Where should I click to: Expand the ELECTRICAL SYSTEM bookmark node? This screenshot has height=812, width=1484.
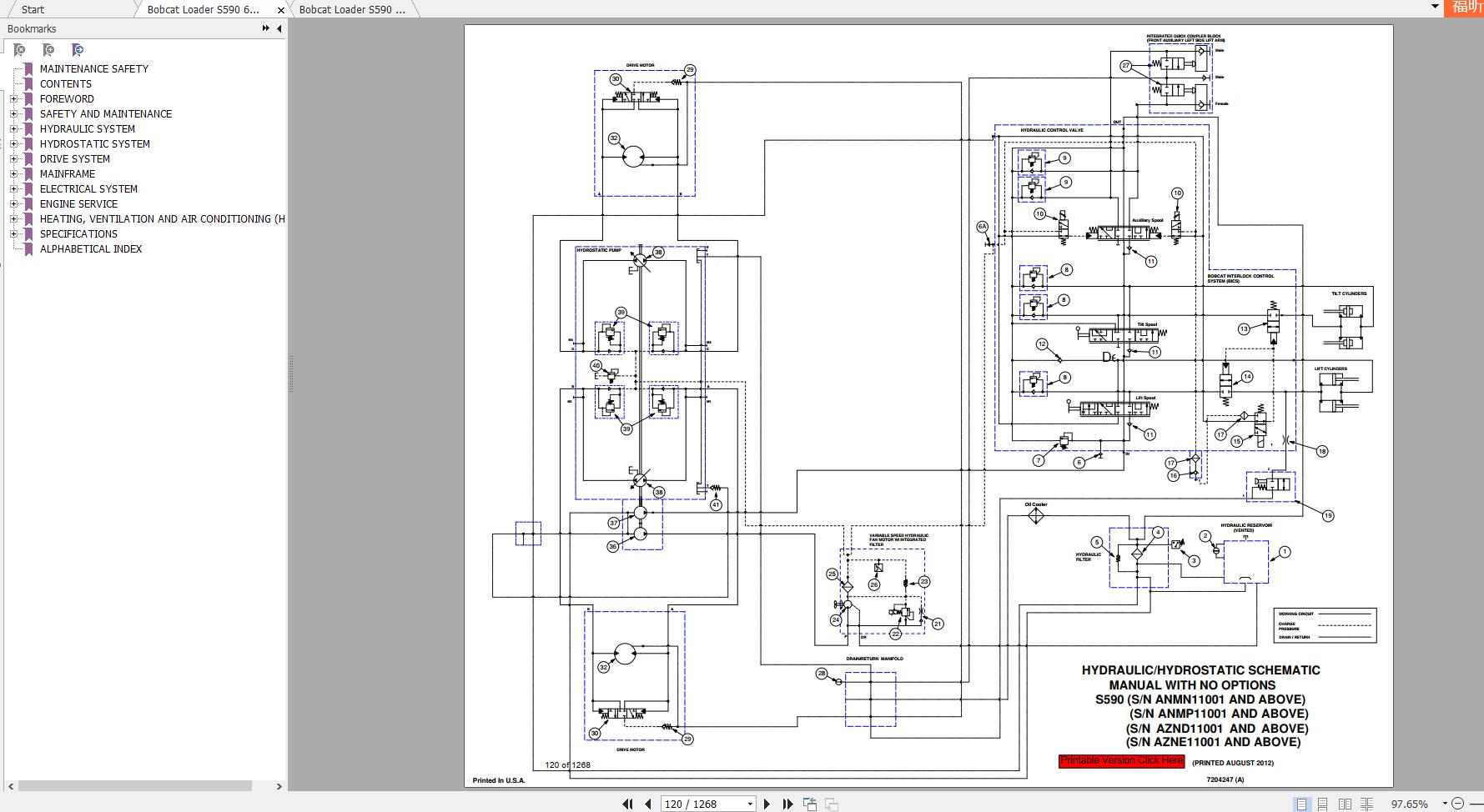click(x=13, y=189)
